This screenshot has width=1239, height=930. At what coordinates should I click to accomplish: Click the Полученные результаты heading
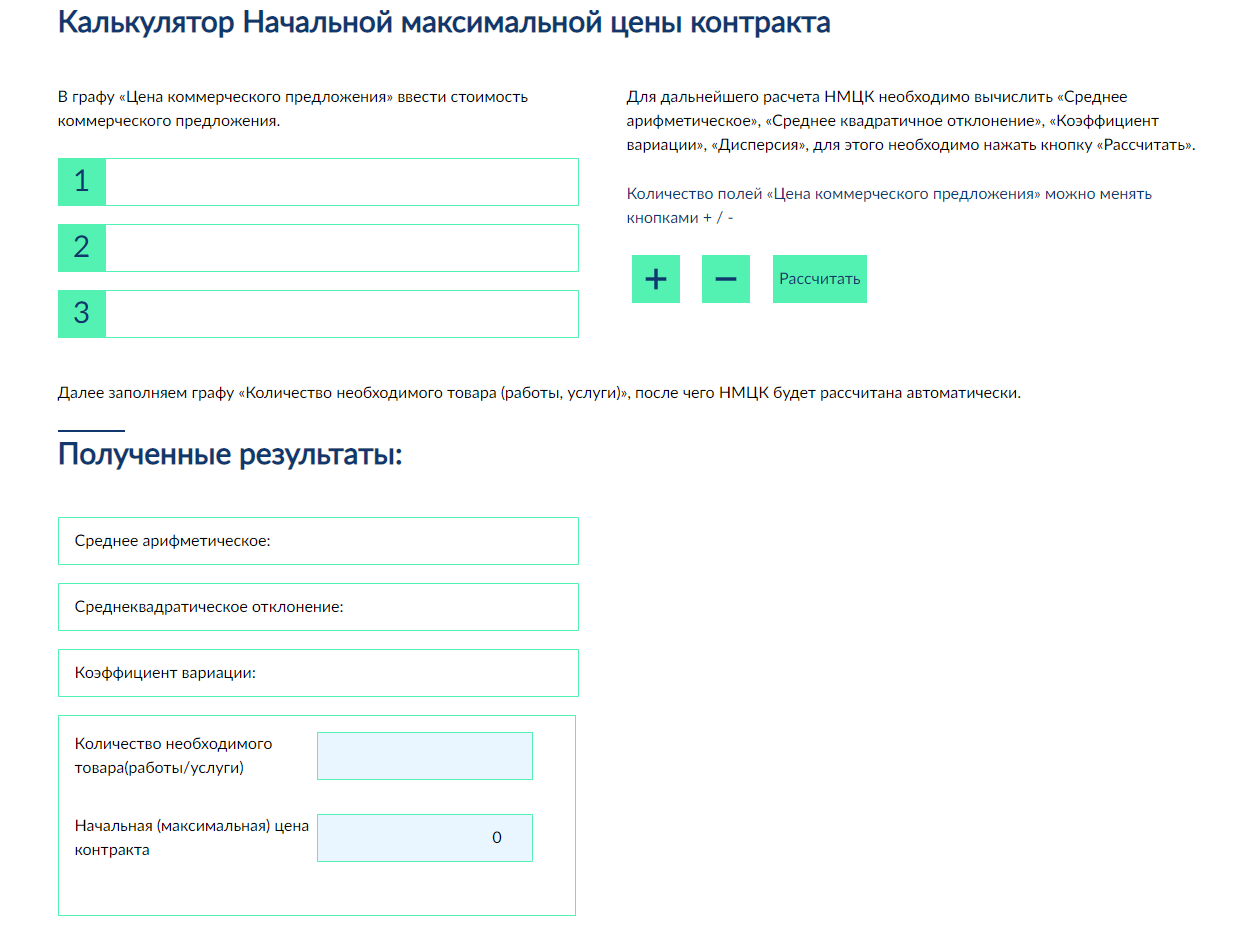(230, 455)
